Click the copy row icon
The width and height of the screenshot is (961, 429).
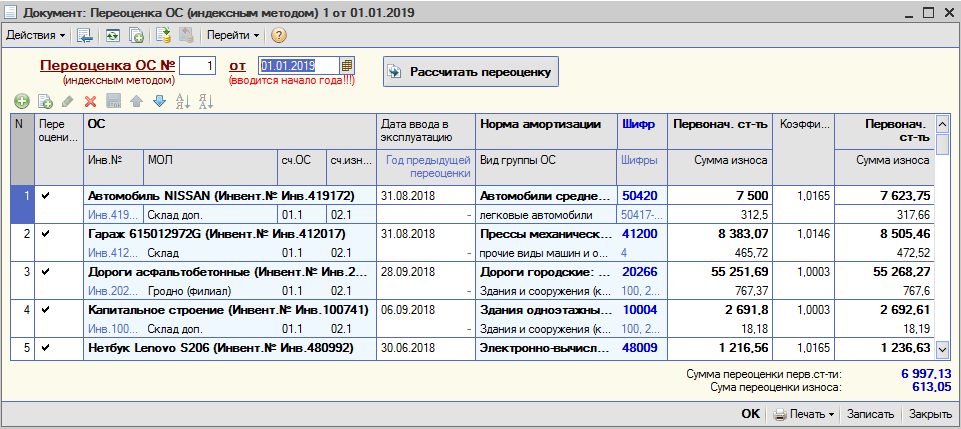point(45,101)
